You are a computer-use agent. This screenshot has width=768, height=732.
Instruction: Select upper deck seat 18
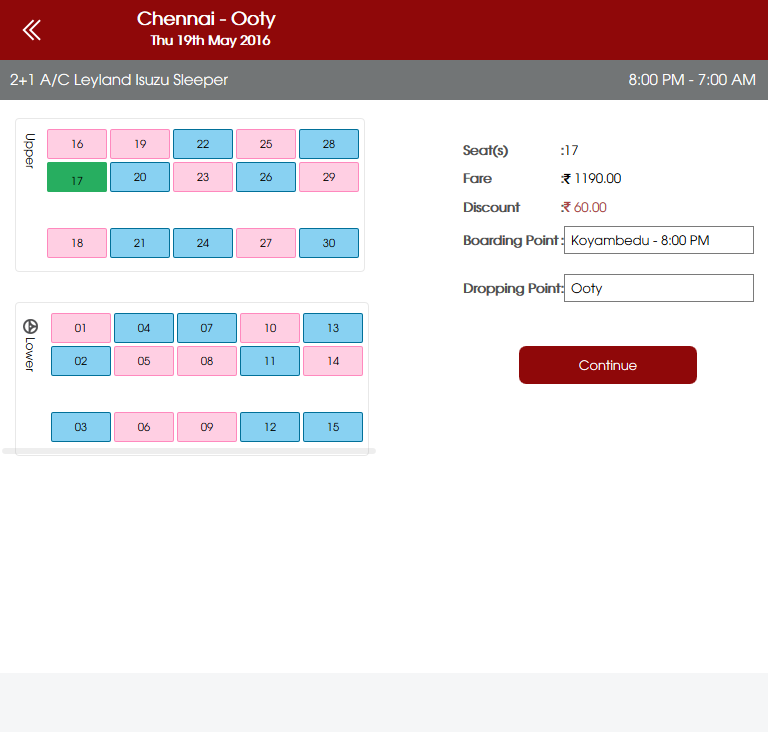(x=77, y=243)
